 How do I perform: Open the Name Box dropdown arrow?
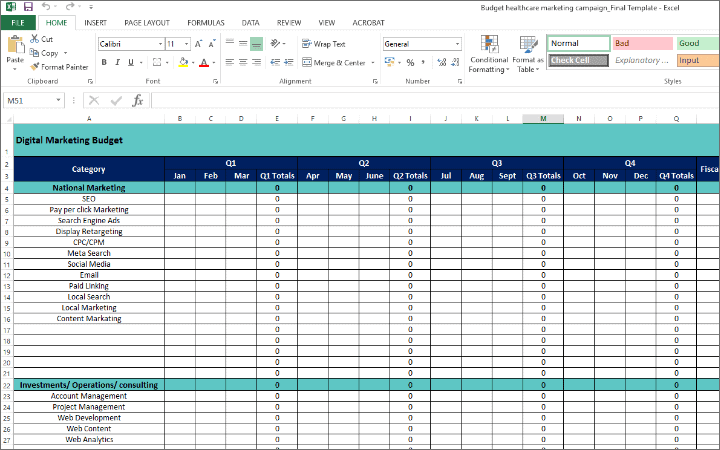pyautogui.click(x=60, y=101)
